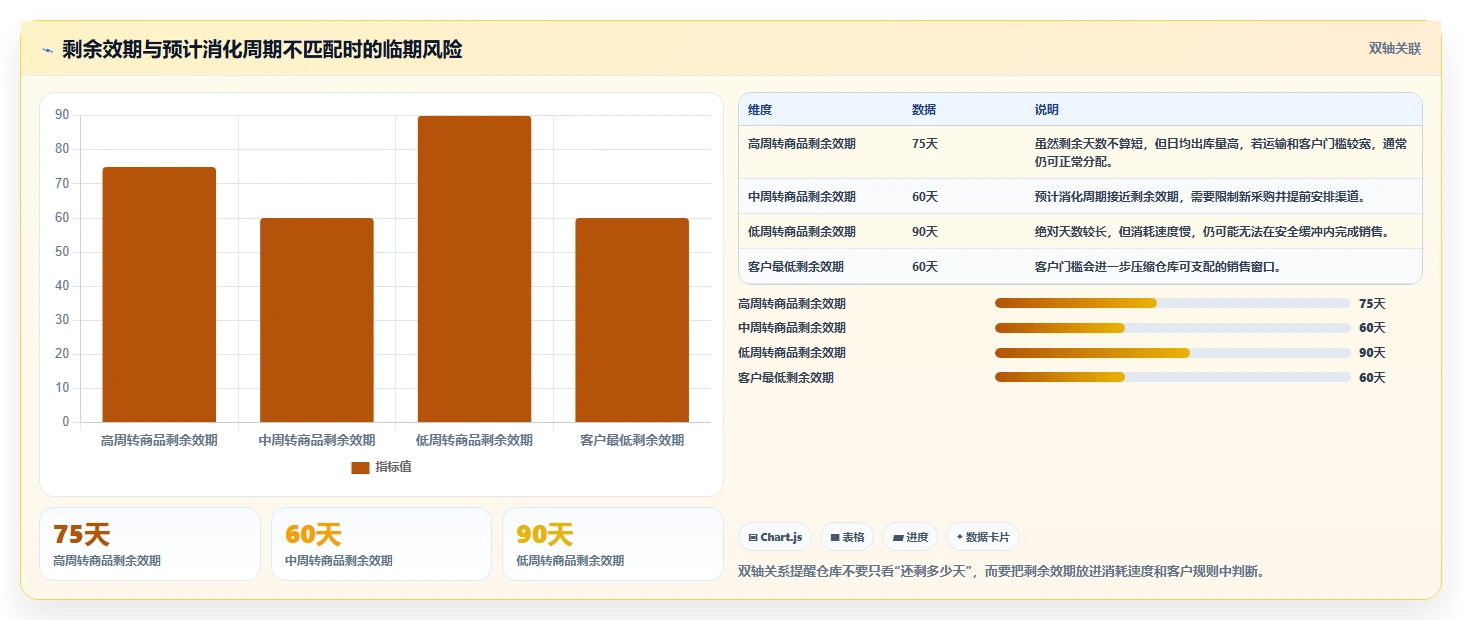Click the Chart.js tag chip
Screen dimensions: 1462x620
(775, 537)
